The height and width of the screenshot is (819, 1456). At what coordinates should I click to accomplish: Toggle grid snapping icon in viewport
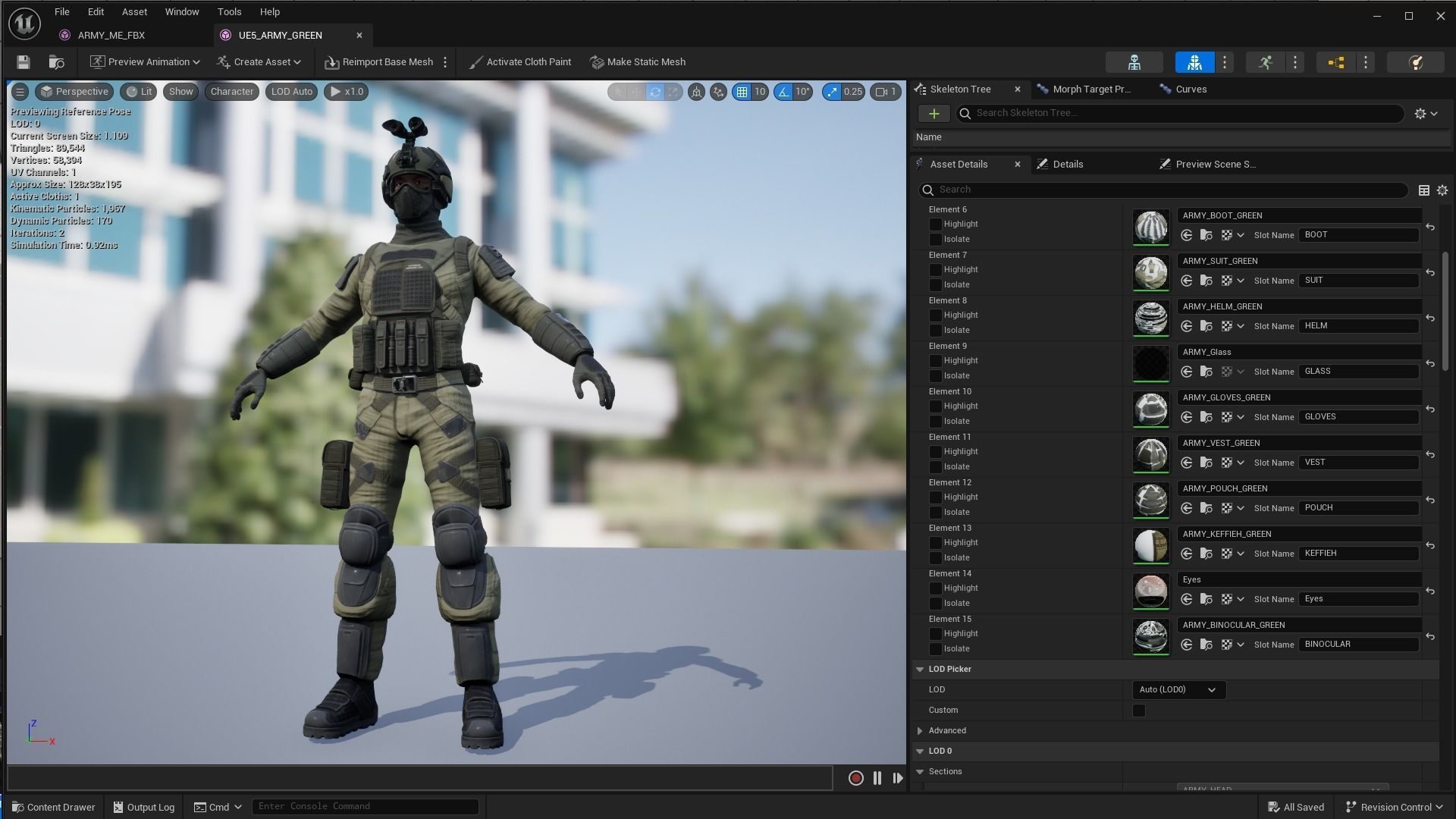[x=742, y=92]
